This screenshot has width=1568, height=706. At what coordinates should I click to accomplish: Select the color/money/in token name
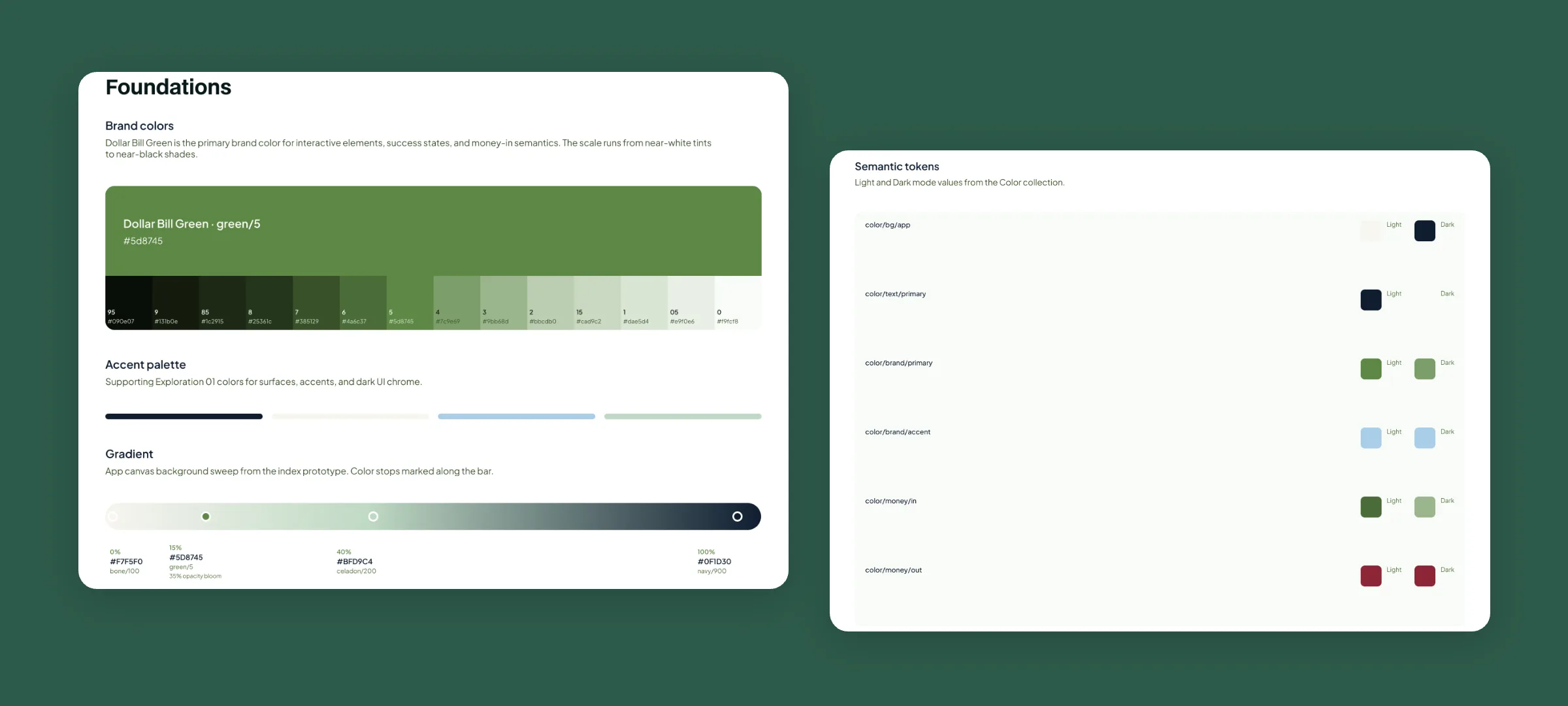(891, 501)
